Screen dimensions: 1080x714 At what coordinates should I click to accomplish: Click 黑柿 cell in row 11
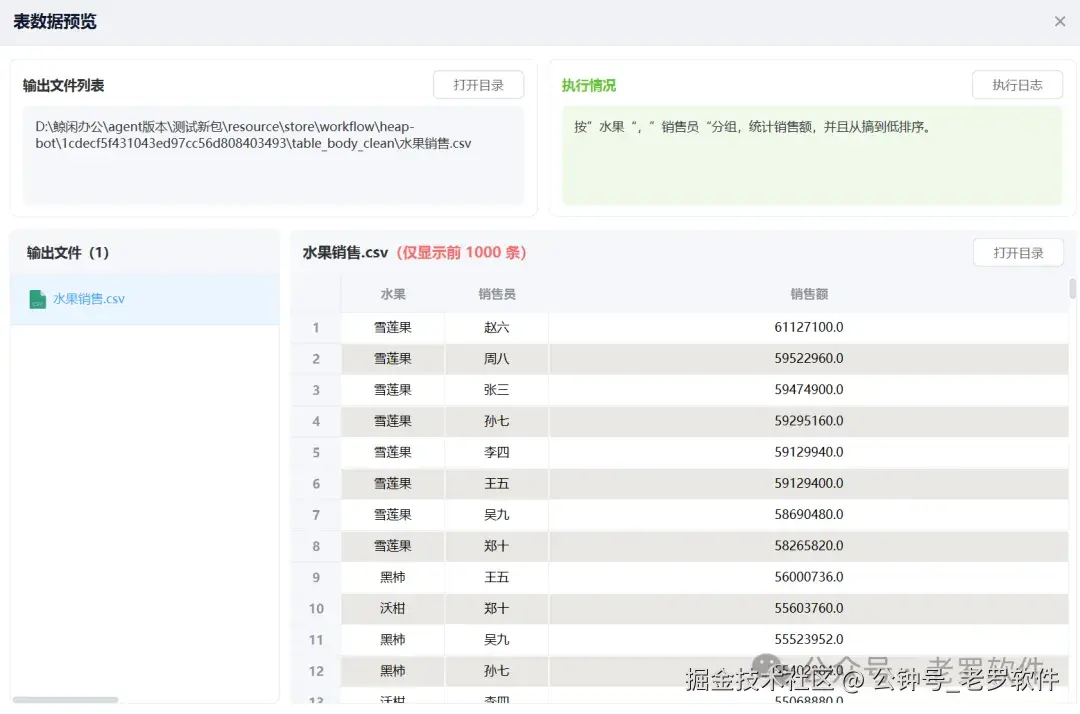pyautogui.click(x=393, y=640)
